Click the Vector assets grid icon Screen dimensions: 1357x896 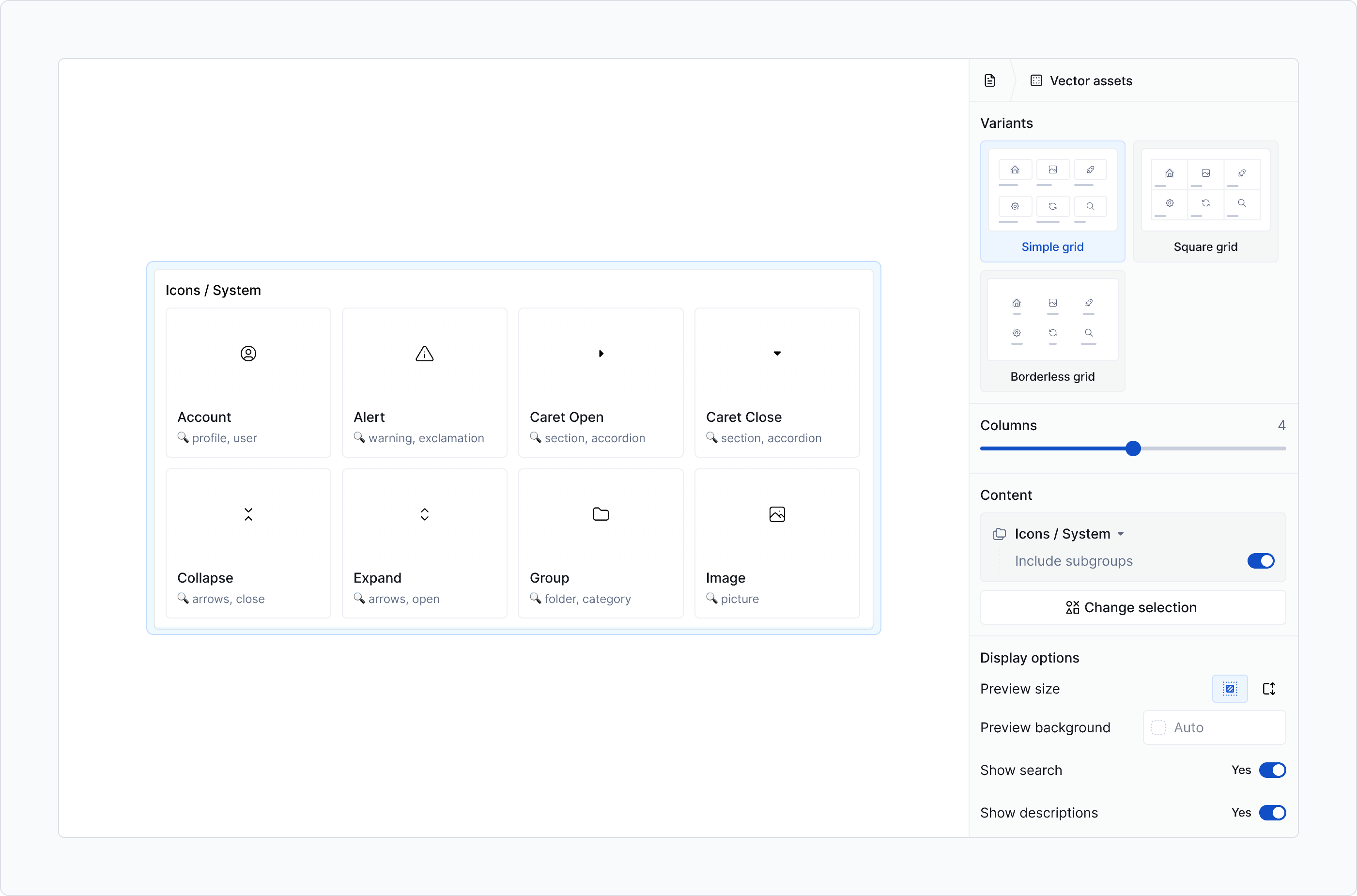pyautogui.click(x=1036, y=80)
